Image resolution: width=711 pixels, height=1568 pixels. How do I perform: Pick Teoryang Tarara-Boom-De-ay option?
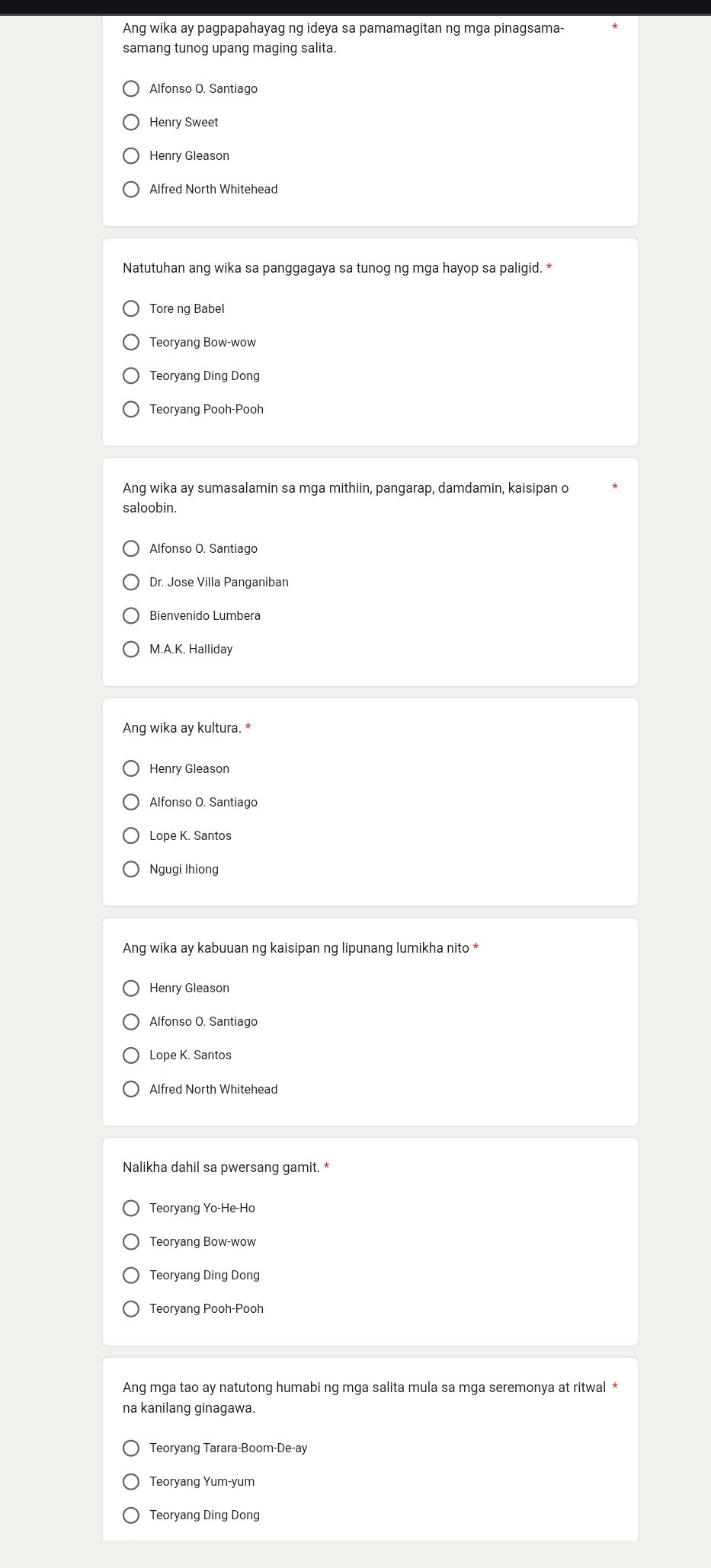[131, 1448]
